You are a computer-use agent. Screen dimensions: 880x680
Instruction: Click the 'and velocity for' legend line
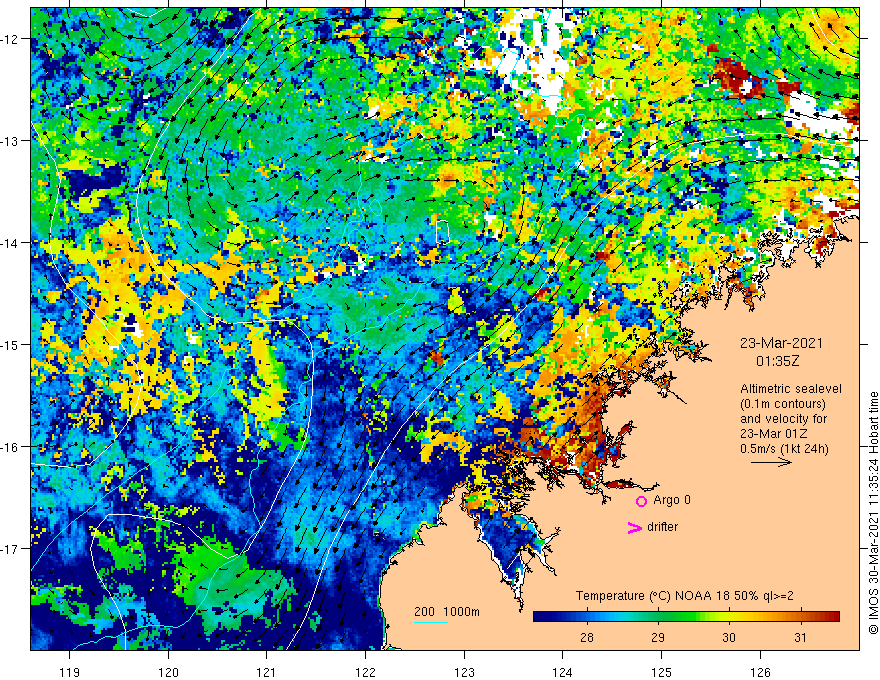point(783,419)
